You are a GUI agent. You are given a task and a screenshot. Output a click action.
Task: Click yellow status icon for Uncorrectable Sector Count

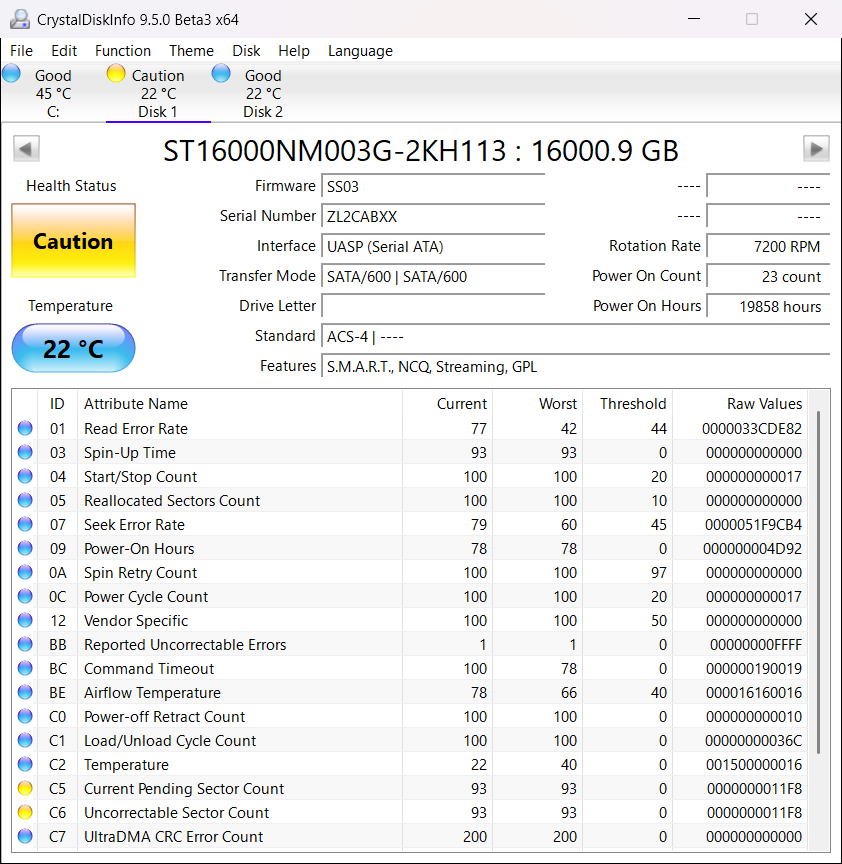(25, 813)
